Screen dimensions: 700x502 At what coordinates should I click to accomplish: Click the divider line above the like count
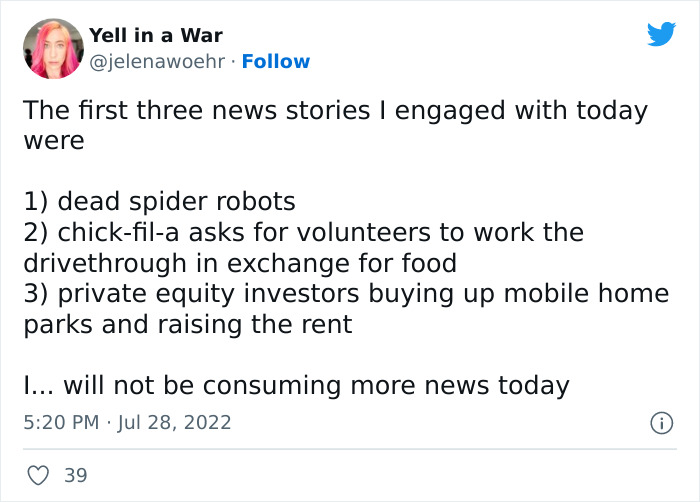349,449
